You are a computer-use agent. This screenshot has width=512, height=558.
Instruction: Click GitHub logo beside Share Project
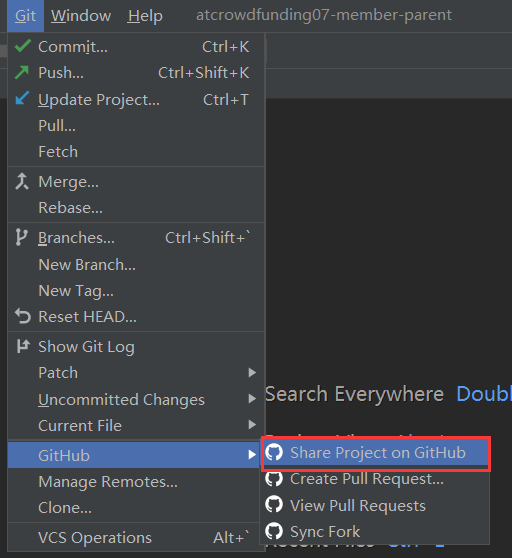pos(274,452)
